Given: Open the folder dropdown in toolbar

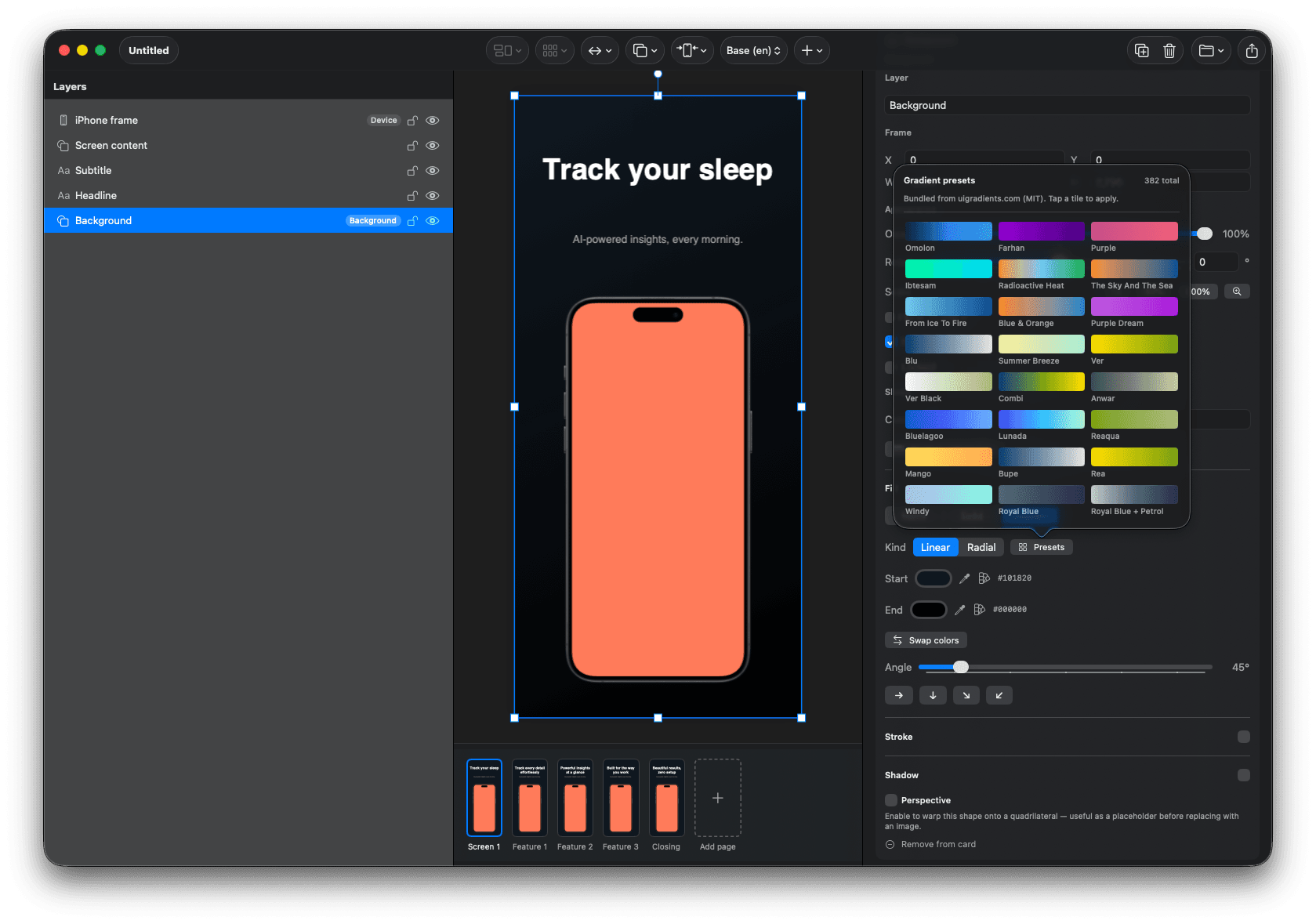Looking at the screenshot, I should point(1211,50).
